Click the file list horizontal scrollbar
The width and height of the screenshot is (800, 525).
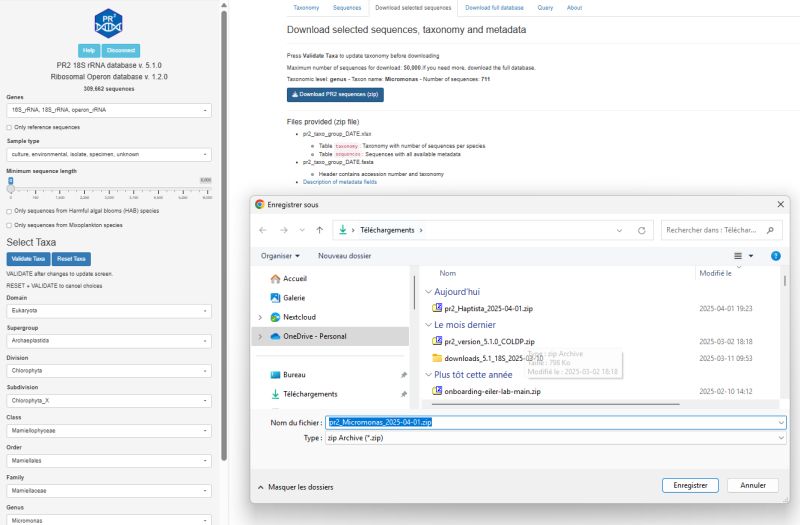click(555, 404)
